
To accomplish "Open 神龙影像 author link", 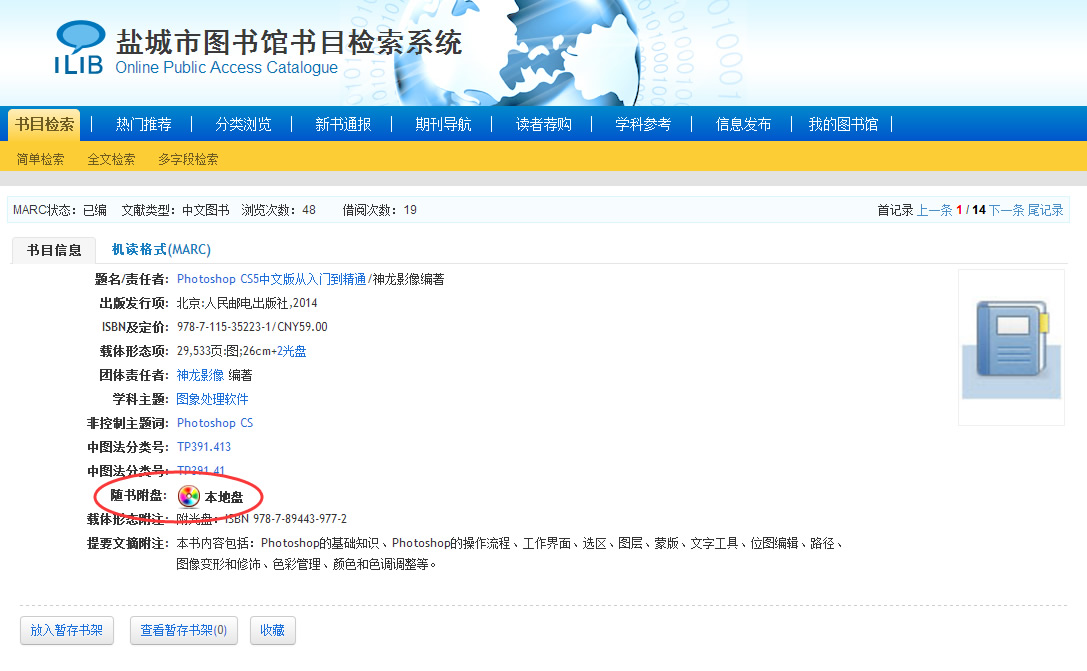I will 200,375.
